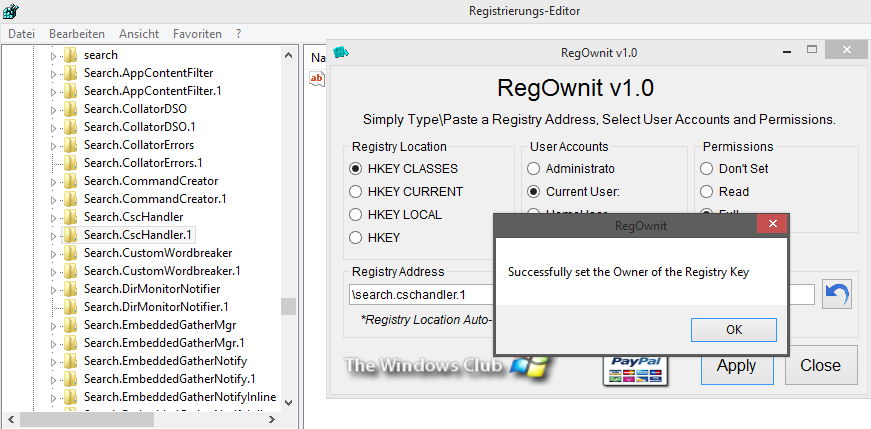
Task: Click folder icon of Search.DirMonitorNotifier
Action: 70,289
